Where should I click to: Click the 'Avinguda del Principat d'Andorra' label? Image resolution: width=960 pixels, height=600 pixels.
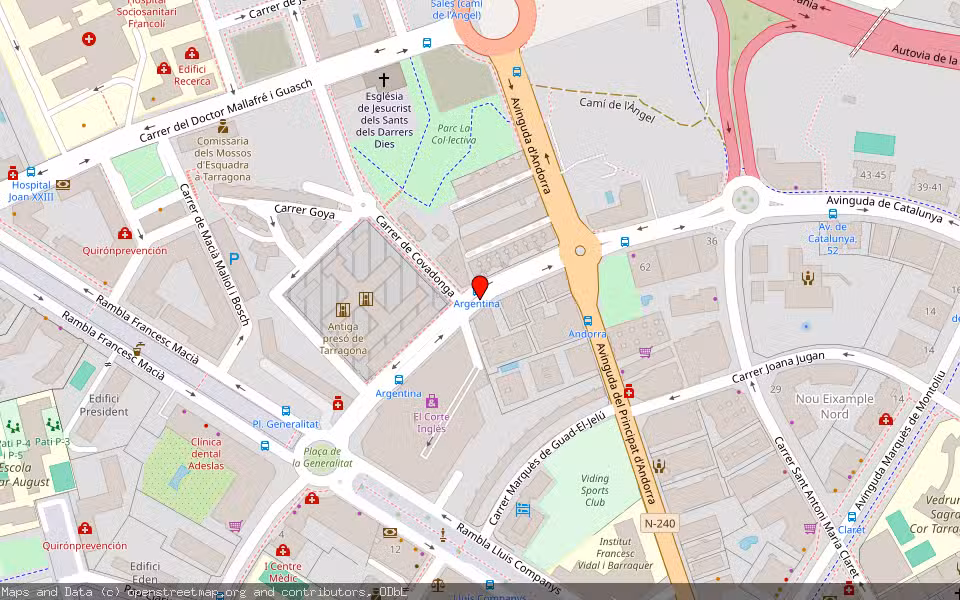point(626,422)
